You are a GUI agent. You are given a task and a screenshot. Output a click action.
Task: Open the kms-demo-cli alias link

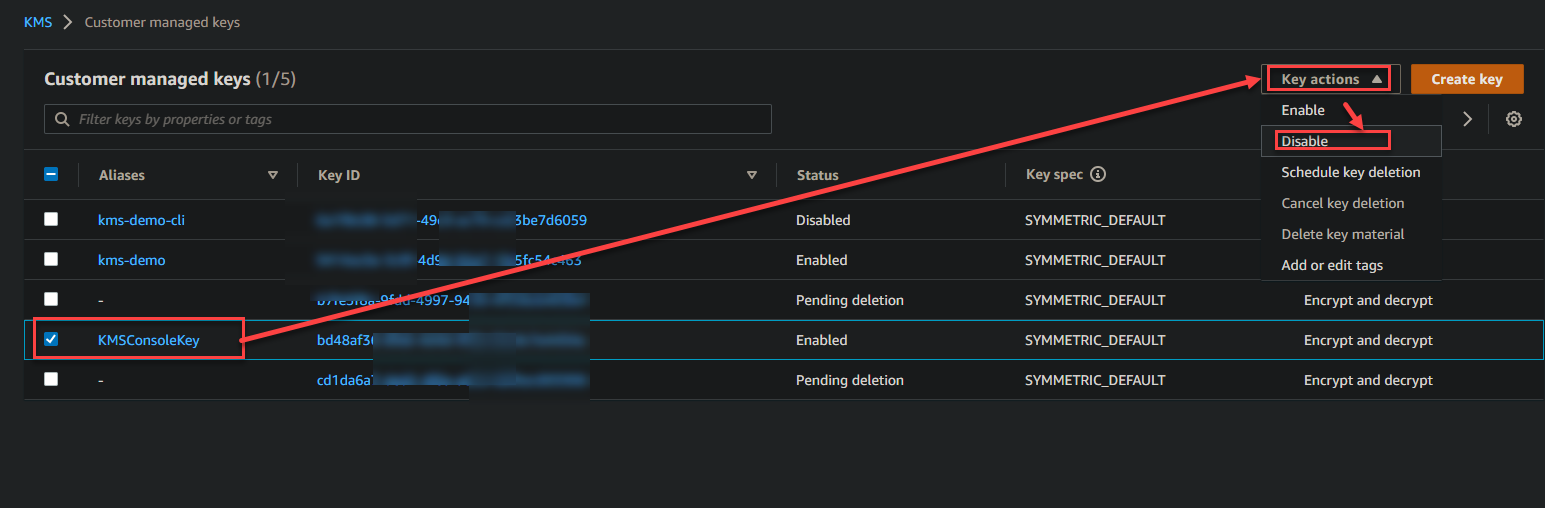(141, 220)
